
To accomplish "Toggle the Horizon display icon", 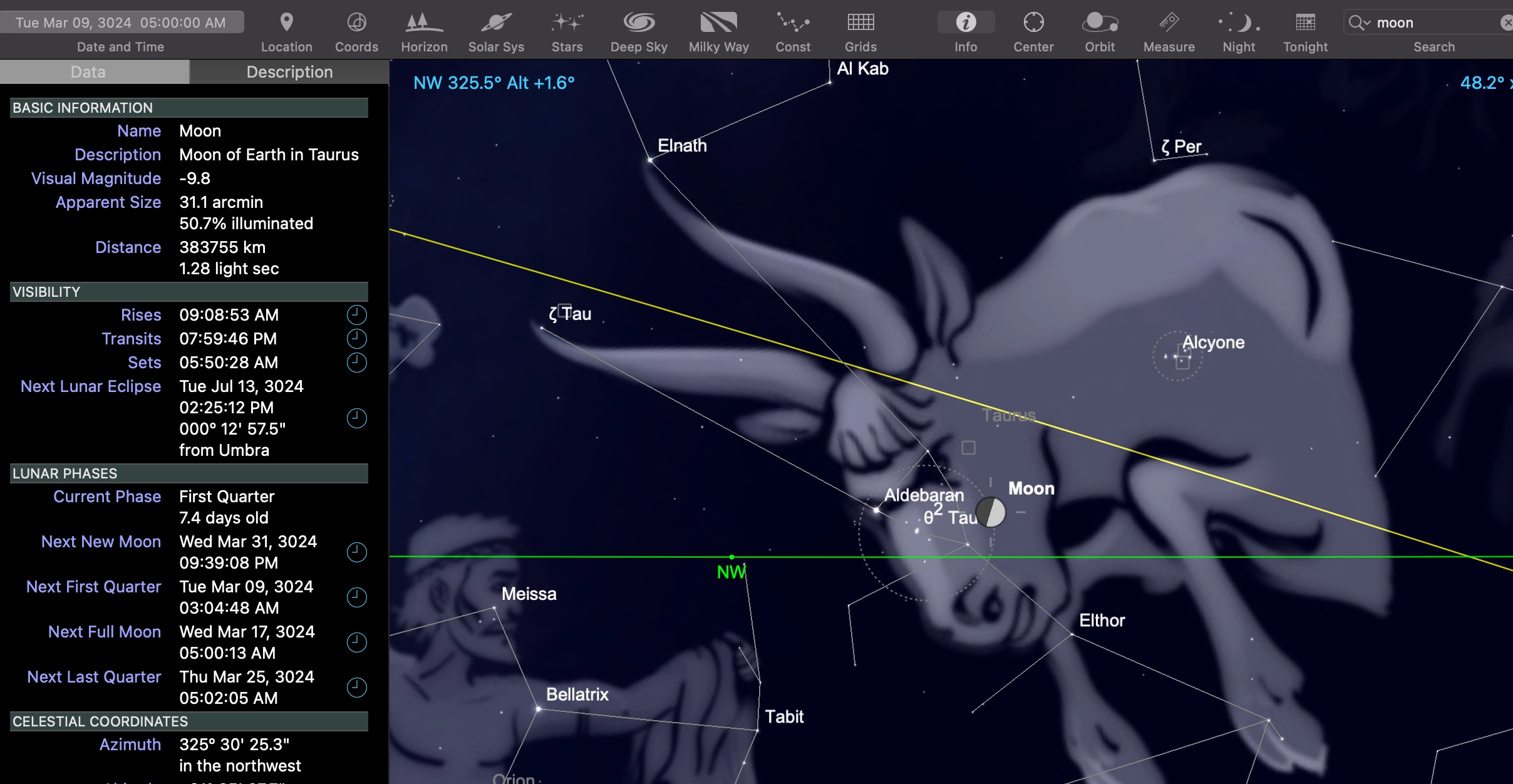I will tap(424, 23).
